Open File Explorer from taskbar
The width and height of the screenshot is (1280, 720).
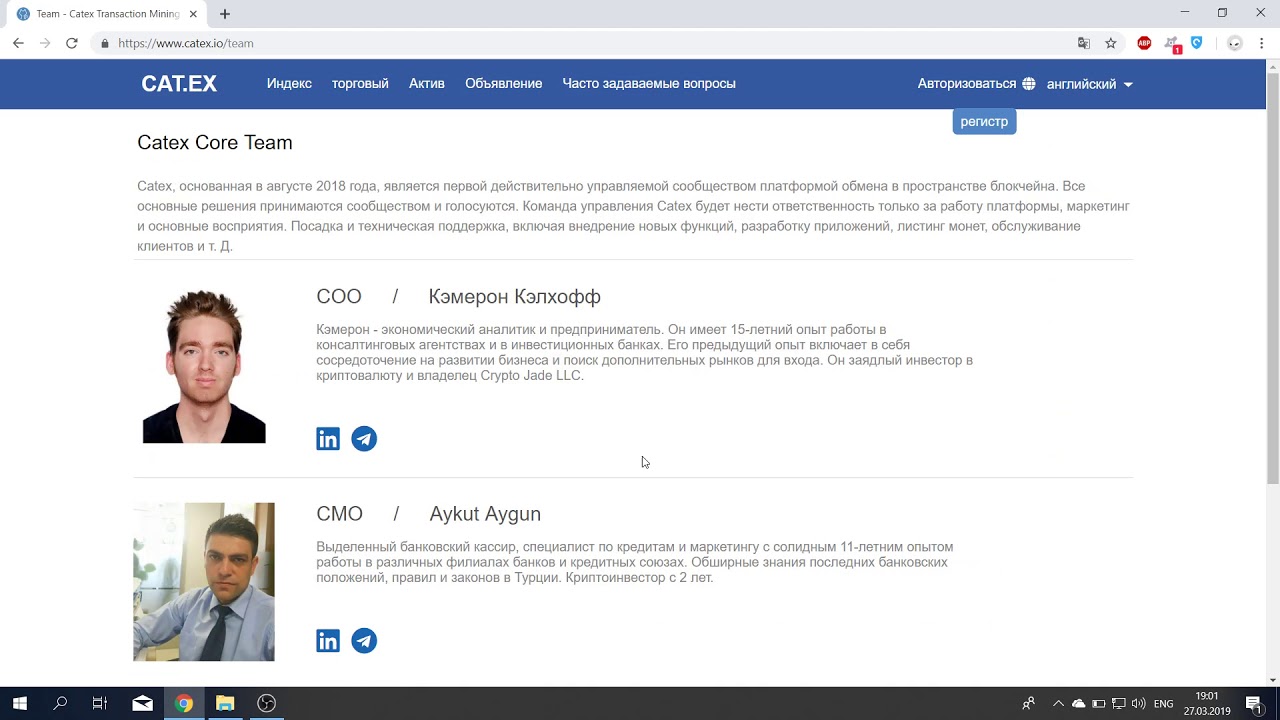pyautogui.click(x=225, y=703)
